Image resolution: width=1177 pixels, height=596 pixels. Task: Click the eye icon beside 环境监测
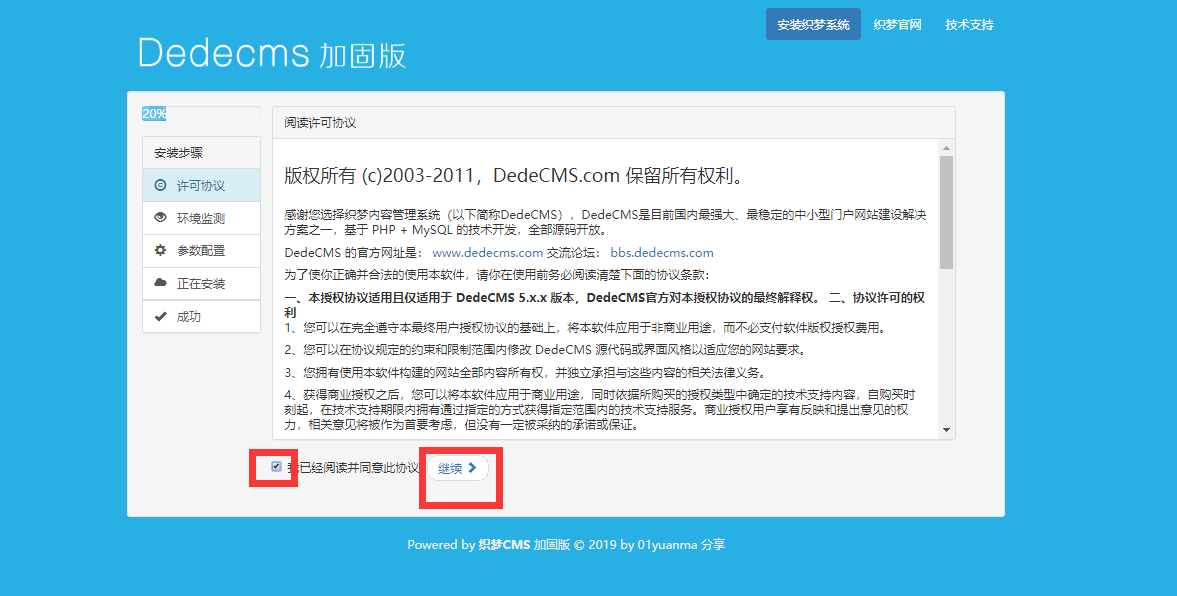[160, 218]
